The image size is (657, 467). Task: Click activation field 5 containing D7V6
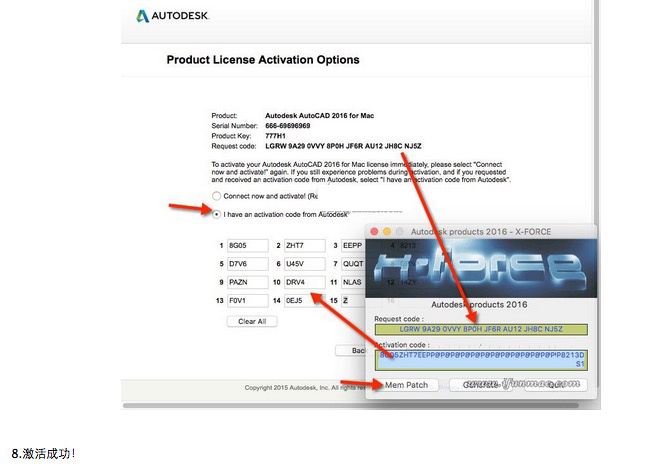coord(248,264)
